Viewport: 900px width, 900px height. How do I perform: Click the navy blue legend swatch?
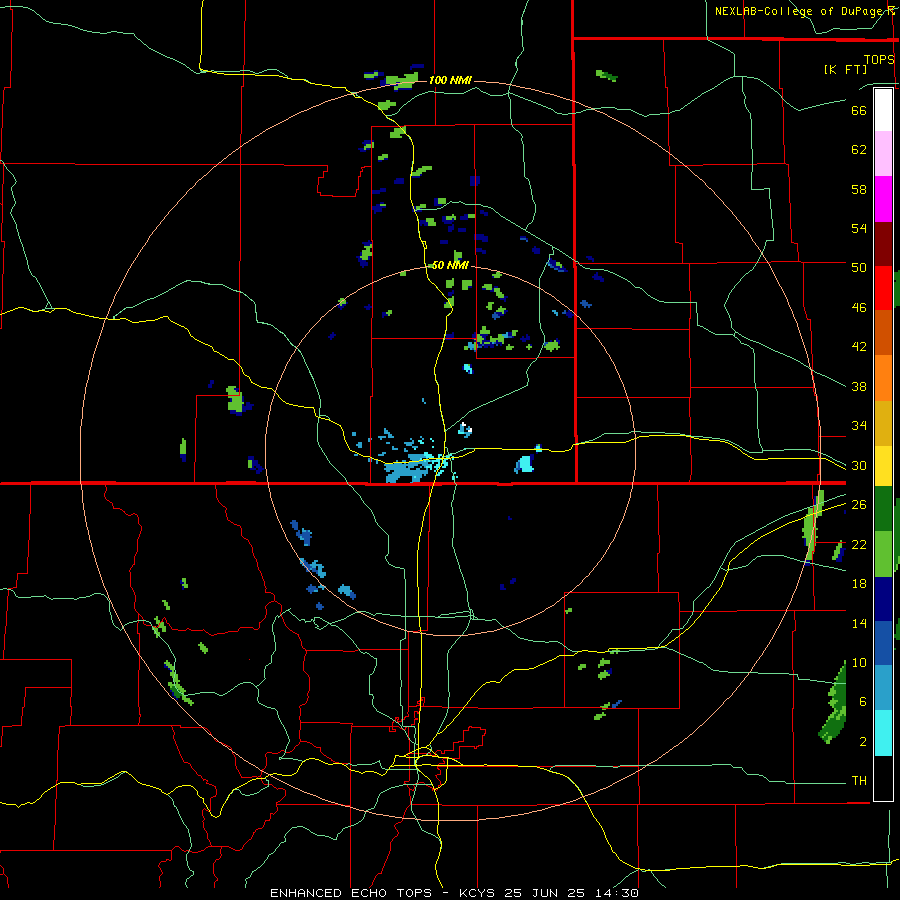(883, 599)
